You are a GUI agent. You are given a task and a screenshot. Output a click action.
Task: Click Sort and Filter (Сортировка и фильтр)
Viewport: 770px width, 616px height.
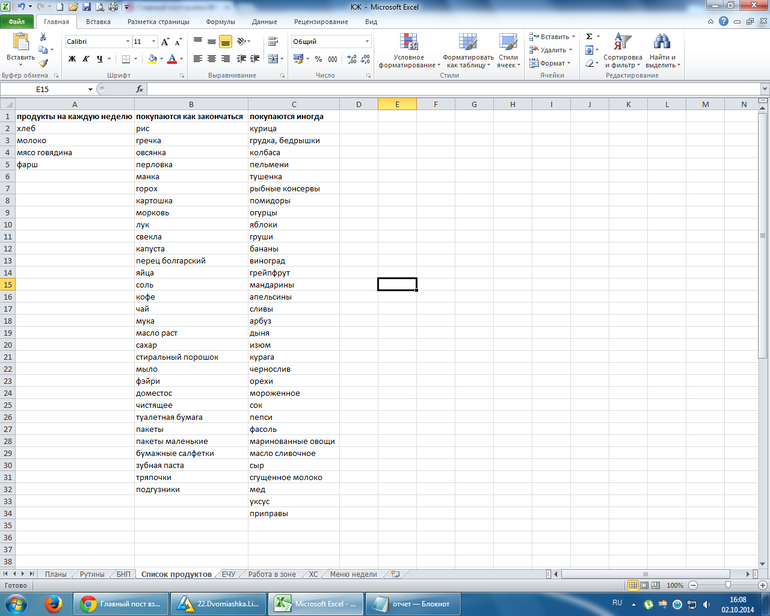[x=622, y=50]
